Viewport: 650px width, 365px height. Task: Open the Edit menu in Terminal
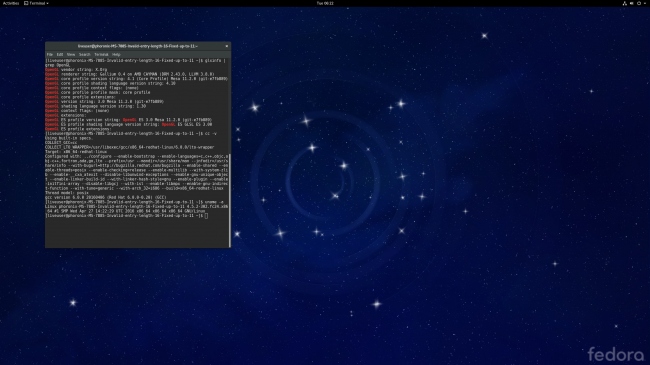pos(60,54)
